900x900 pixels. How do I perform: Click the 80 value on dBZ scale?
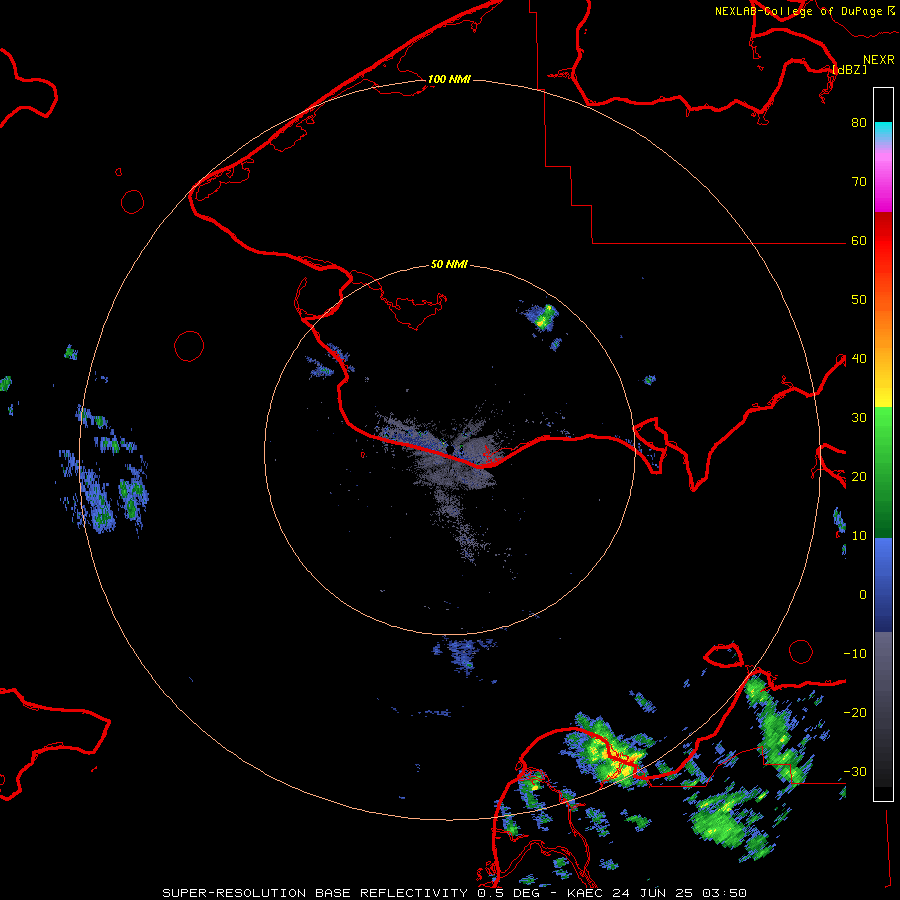pos(859,122)
